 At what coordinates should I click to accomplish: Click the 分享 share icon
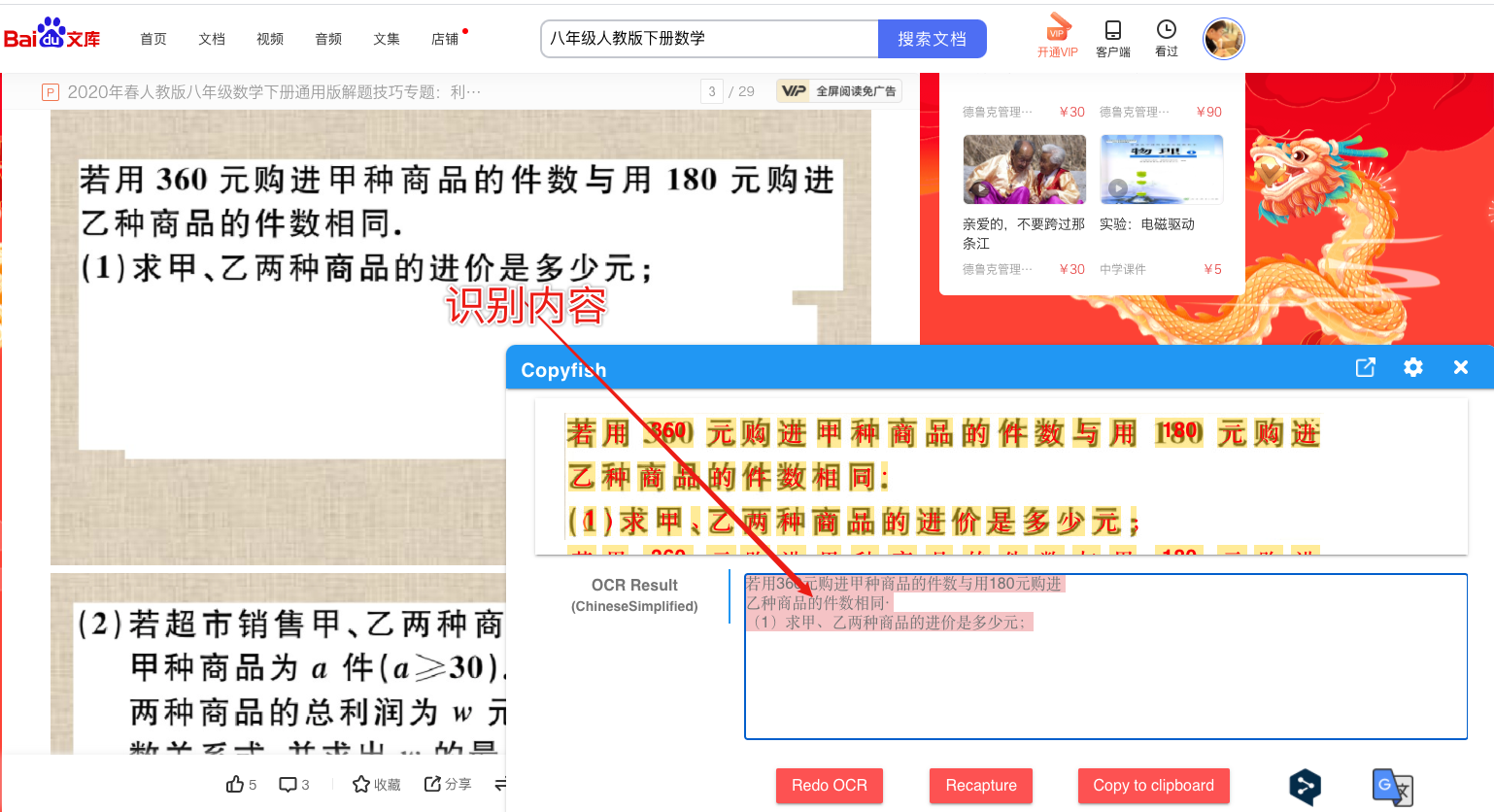click(x=432, y=784)
